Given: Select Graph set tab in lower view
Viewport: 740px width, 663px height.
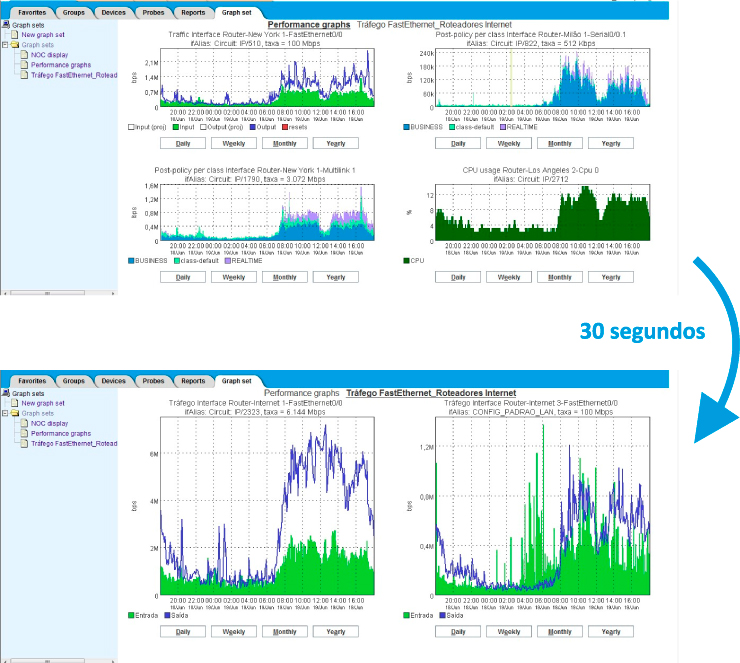Looking at the screenshot, I should [x=236, y=381].
